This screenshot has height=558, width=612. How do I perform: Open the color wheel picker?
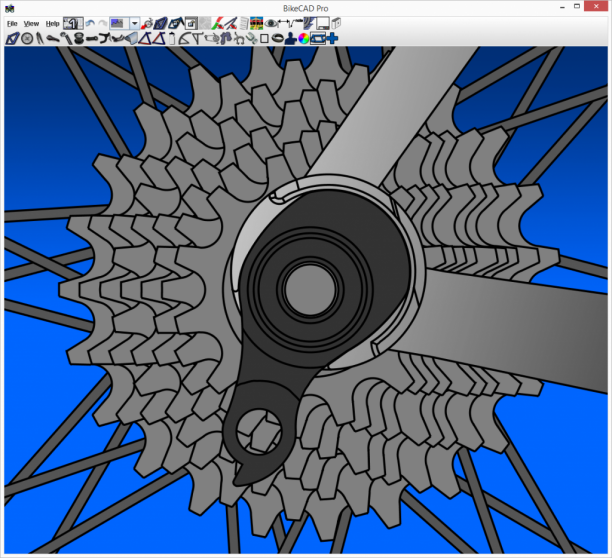click(303, 39)
